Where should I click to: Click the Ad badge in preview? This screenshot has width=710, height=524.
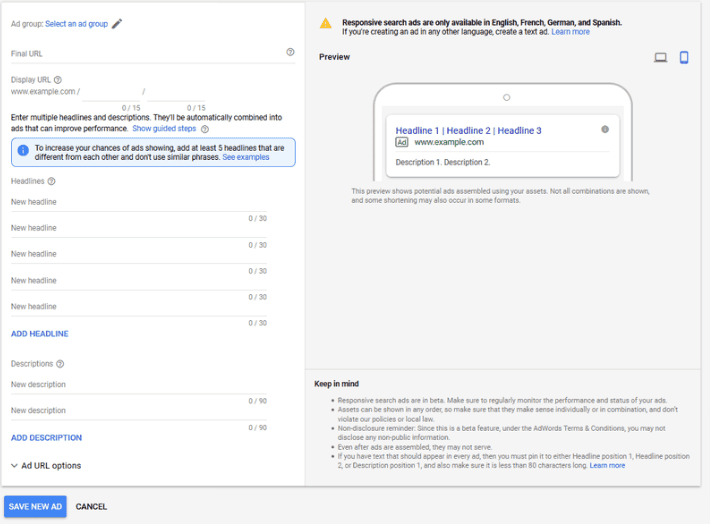point(402,143)
